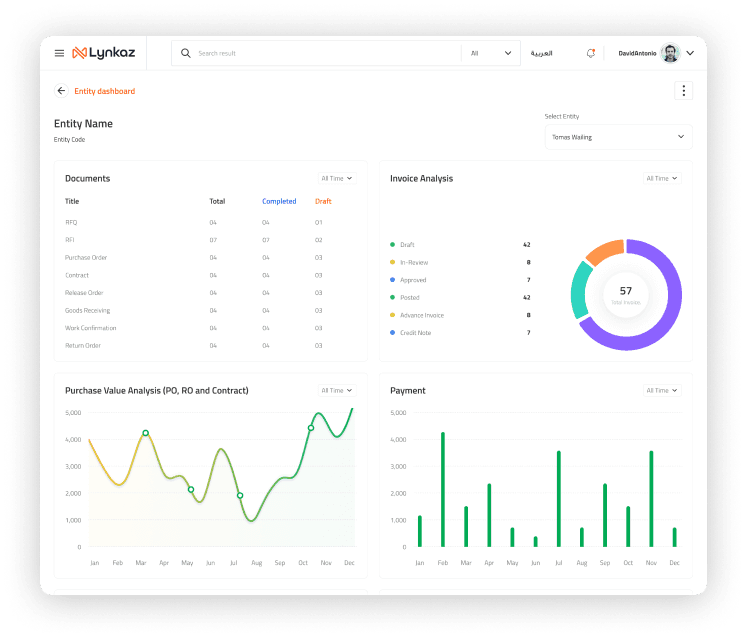Screen dimensions: 747x639
Task: Click the Completed column header
Action: [279, 201]
